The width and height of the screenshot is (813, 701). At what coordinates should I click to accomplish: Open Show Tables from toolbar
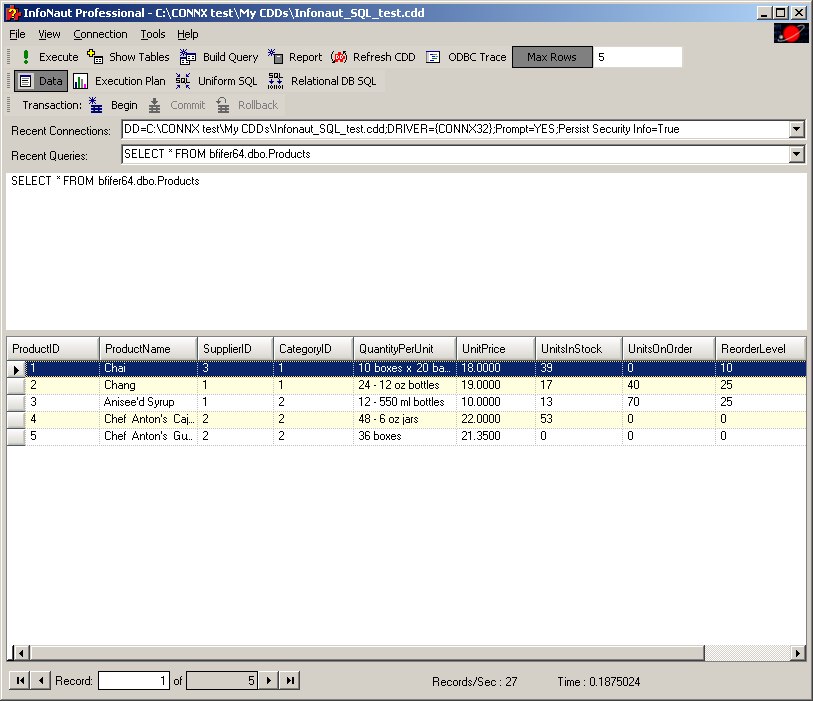96,57
